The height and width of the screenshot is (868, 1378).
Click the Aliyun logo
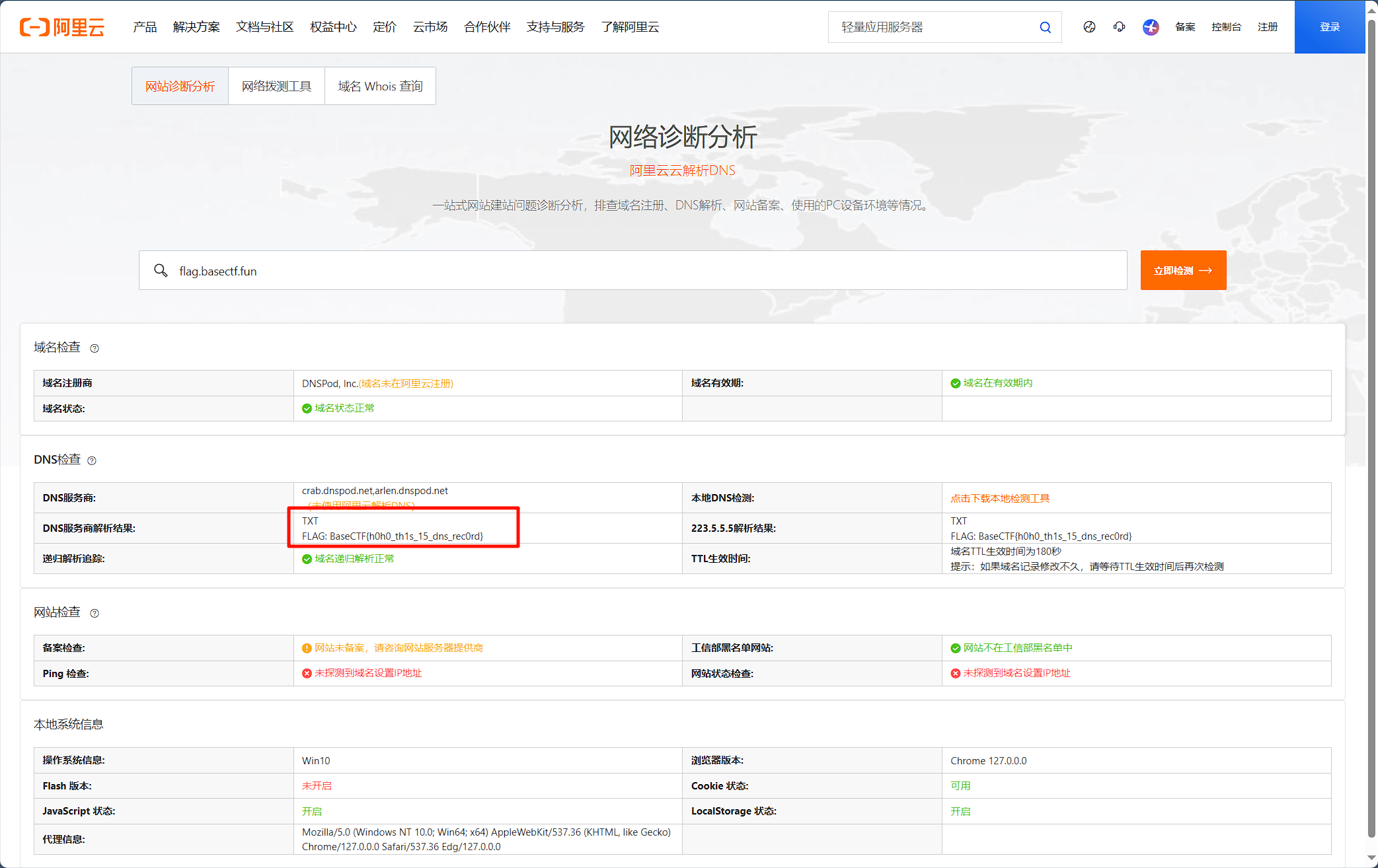(62, 27)
